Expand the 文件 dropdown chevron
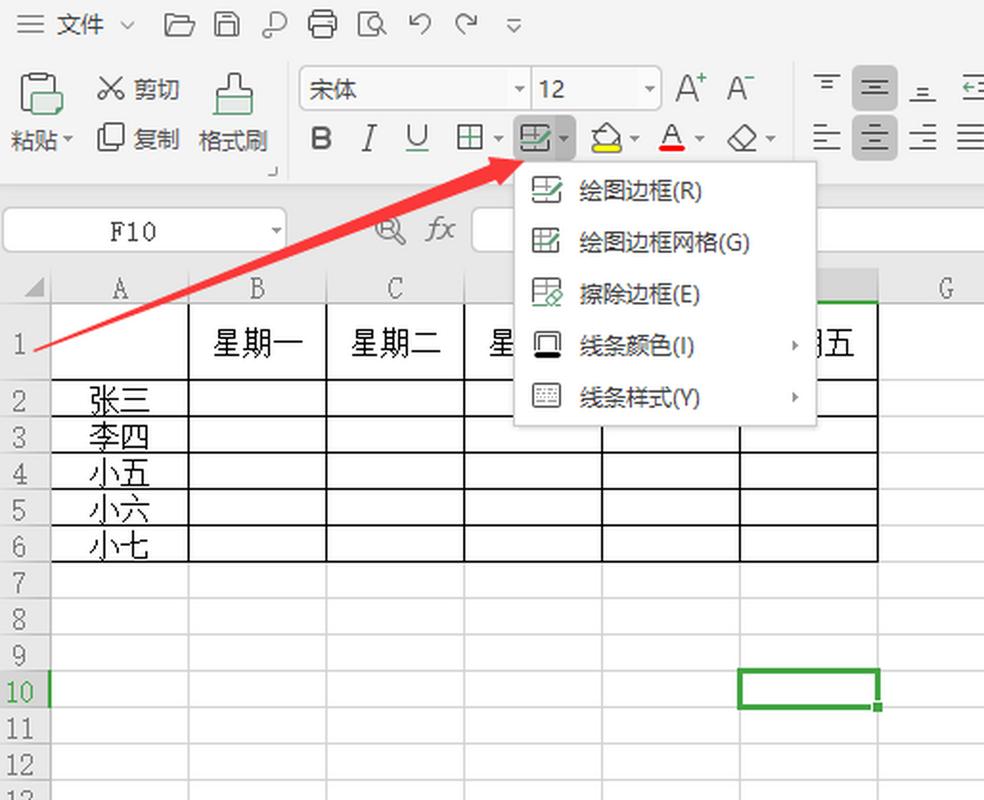The height and width of the screenshot is (800, 984). coord(127,26)
